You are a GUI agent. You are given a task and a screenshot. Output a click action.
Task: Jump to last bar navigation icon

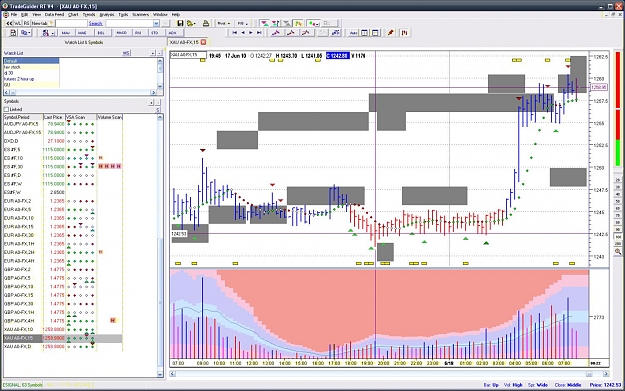[259, 33]
